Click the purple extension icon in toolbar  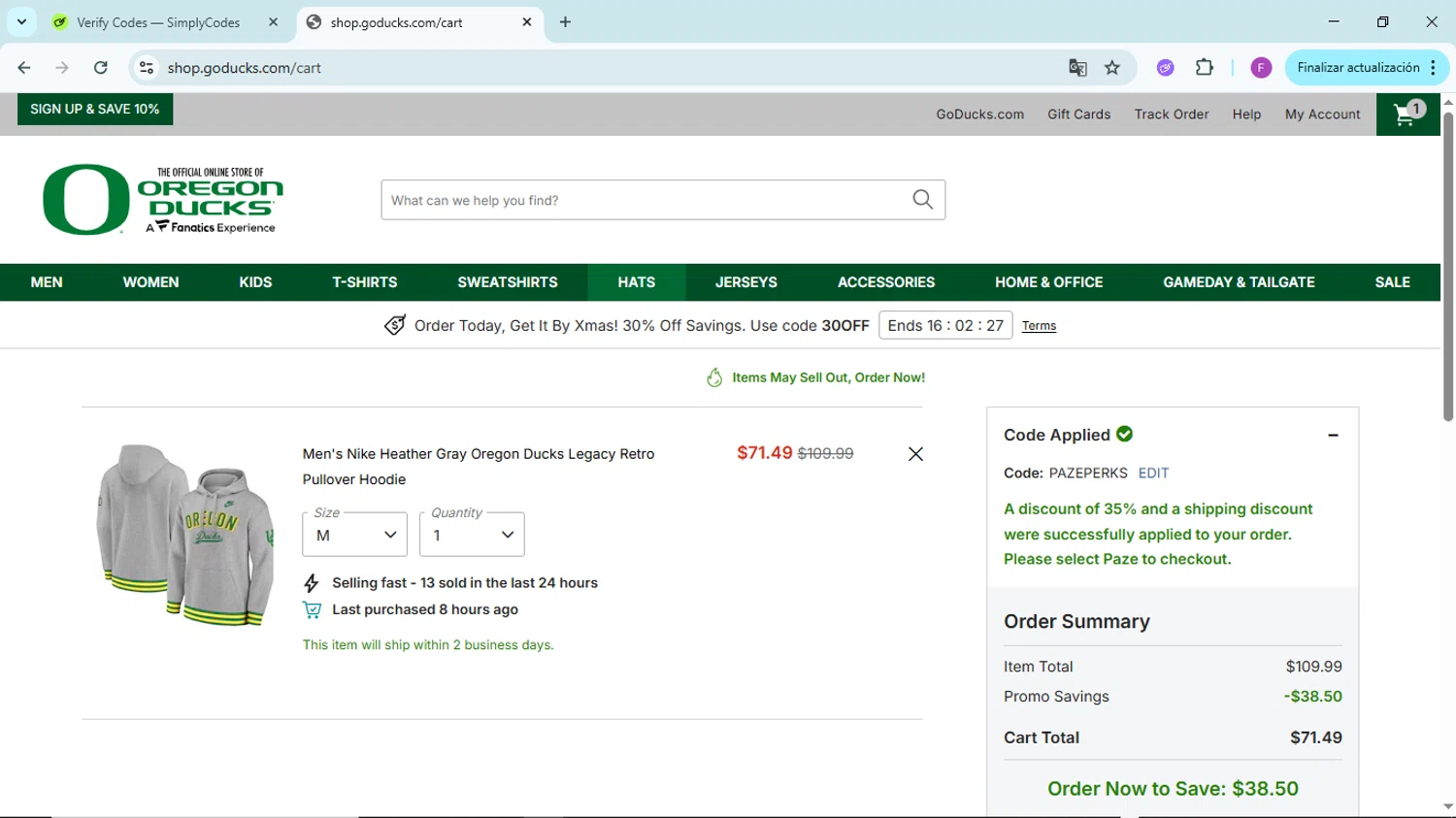pos(1165,68)
